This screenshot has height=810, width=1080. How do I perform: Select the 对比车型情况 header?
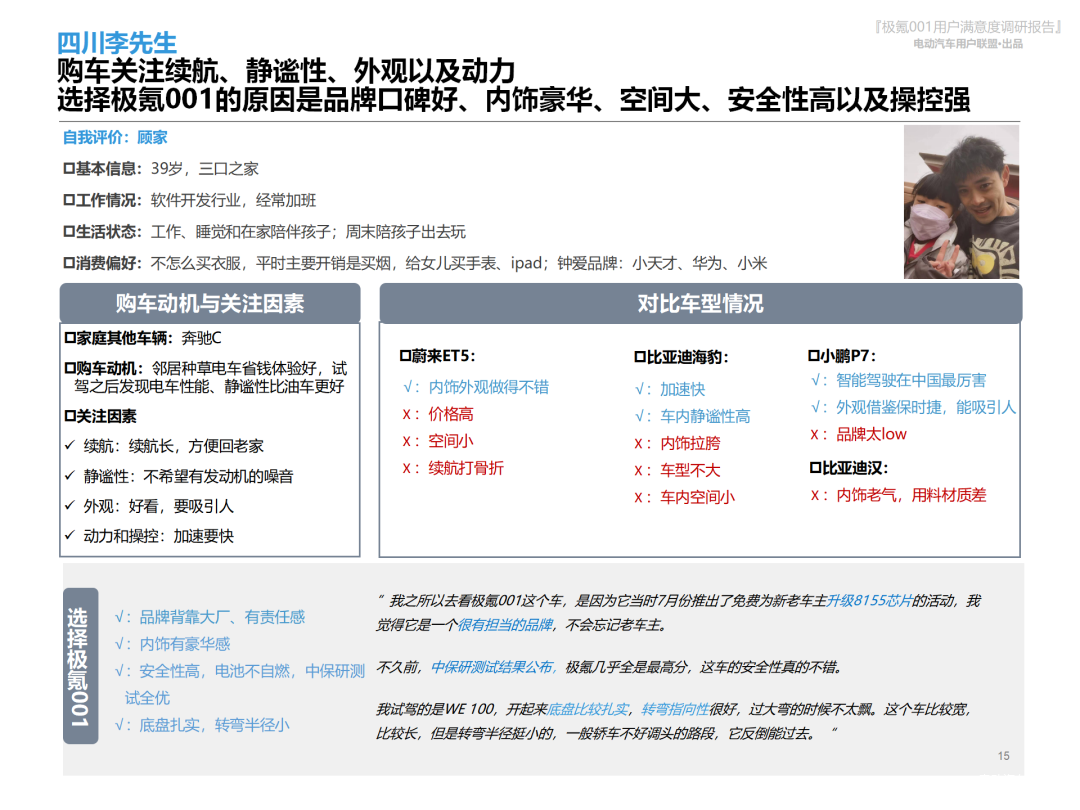[700, 303]
